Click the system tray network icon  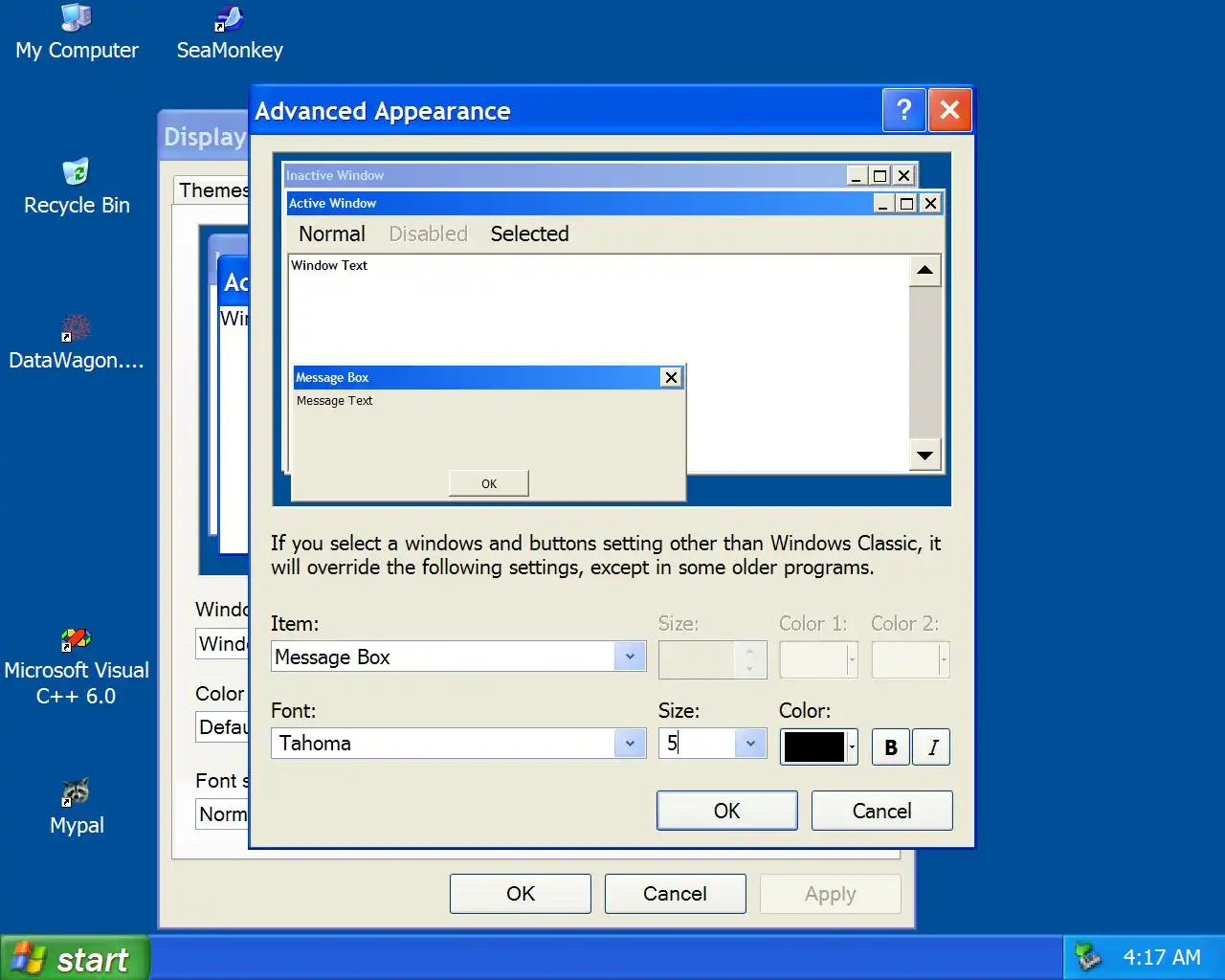click(x=1087, y=957)
